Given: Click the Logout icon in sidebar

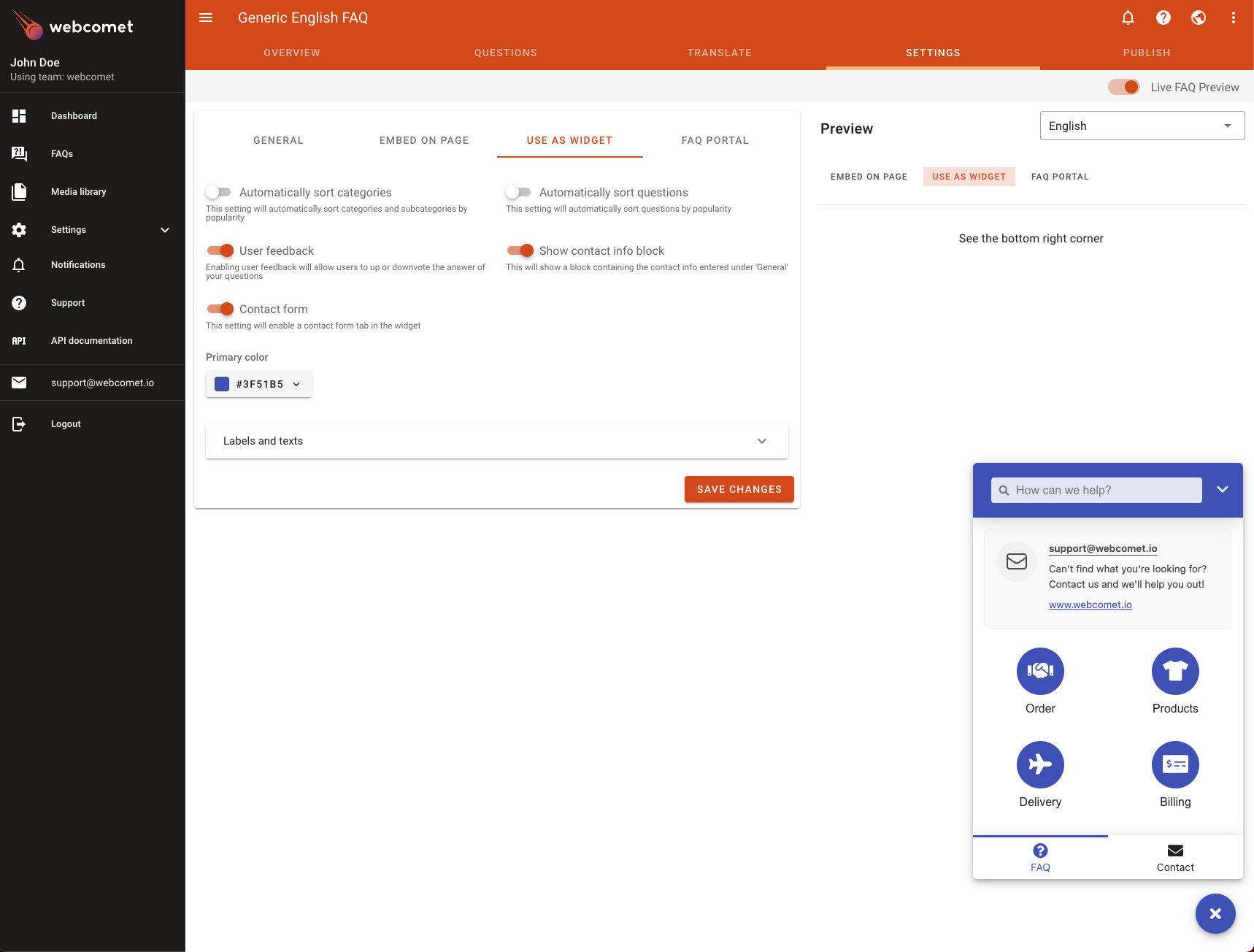Looking at the screenshot, I should [19, 424].
